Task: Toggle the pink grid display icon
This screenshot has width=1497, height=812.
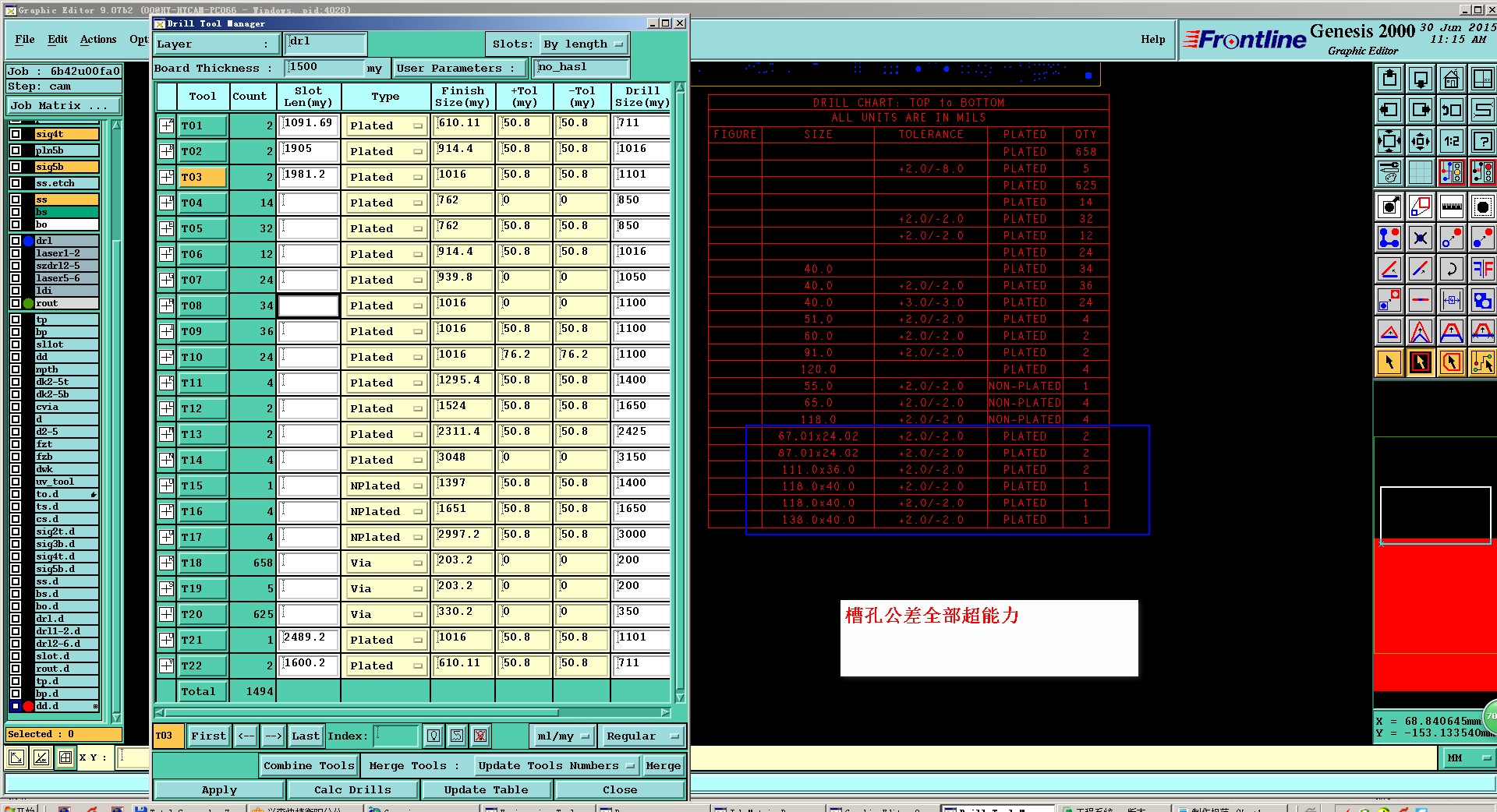Action: (x=1421, y=172)
